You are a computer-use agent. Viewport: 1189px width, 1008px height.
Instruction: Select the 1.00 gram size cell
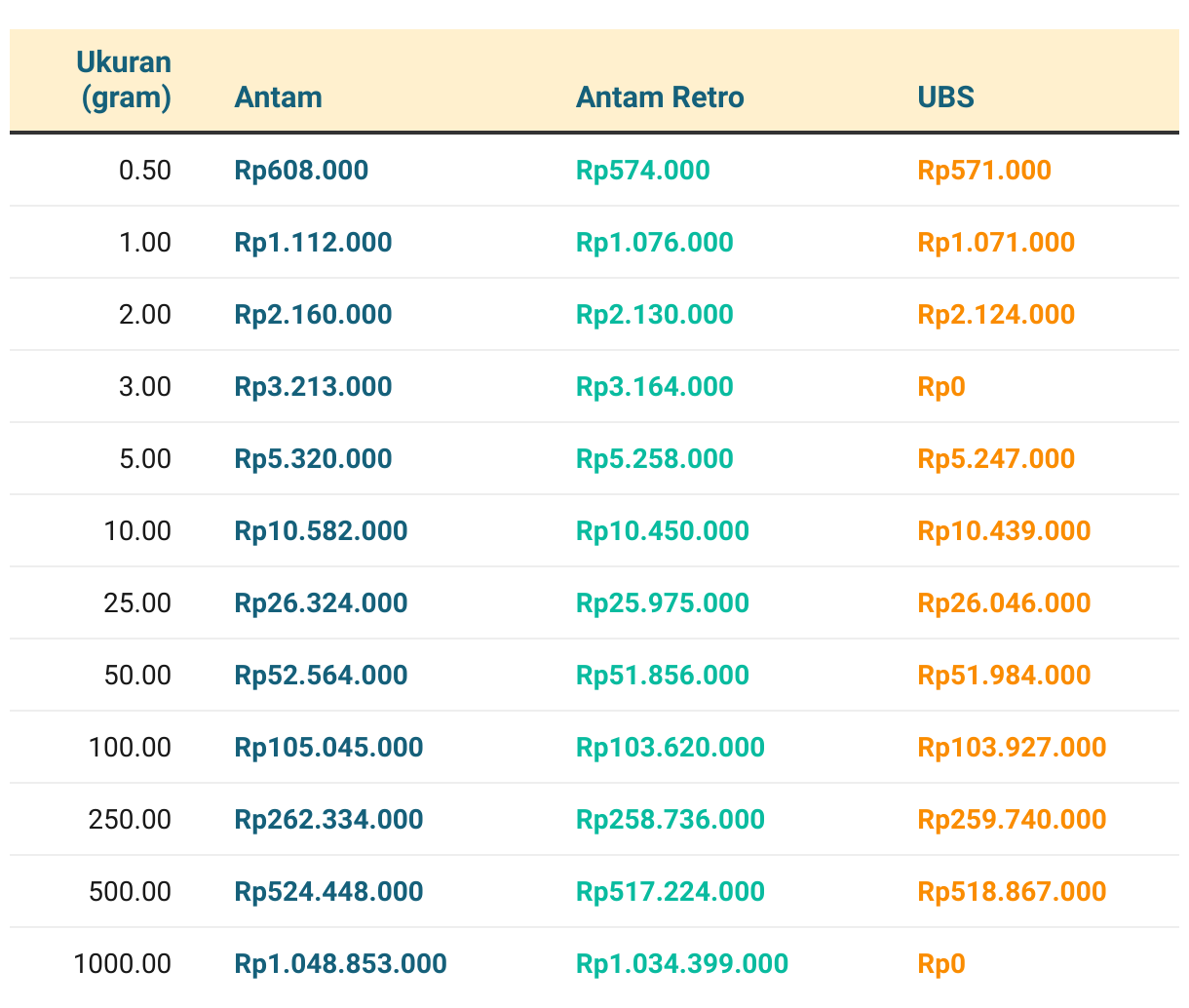(145, 243)
